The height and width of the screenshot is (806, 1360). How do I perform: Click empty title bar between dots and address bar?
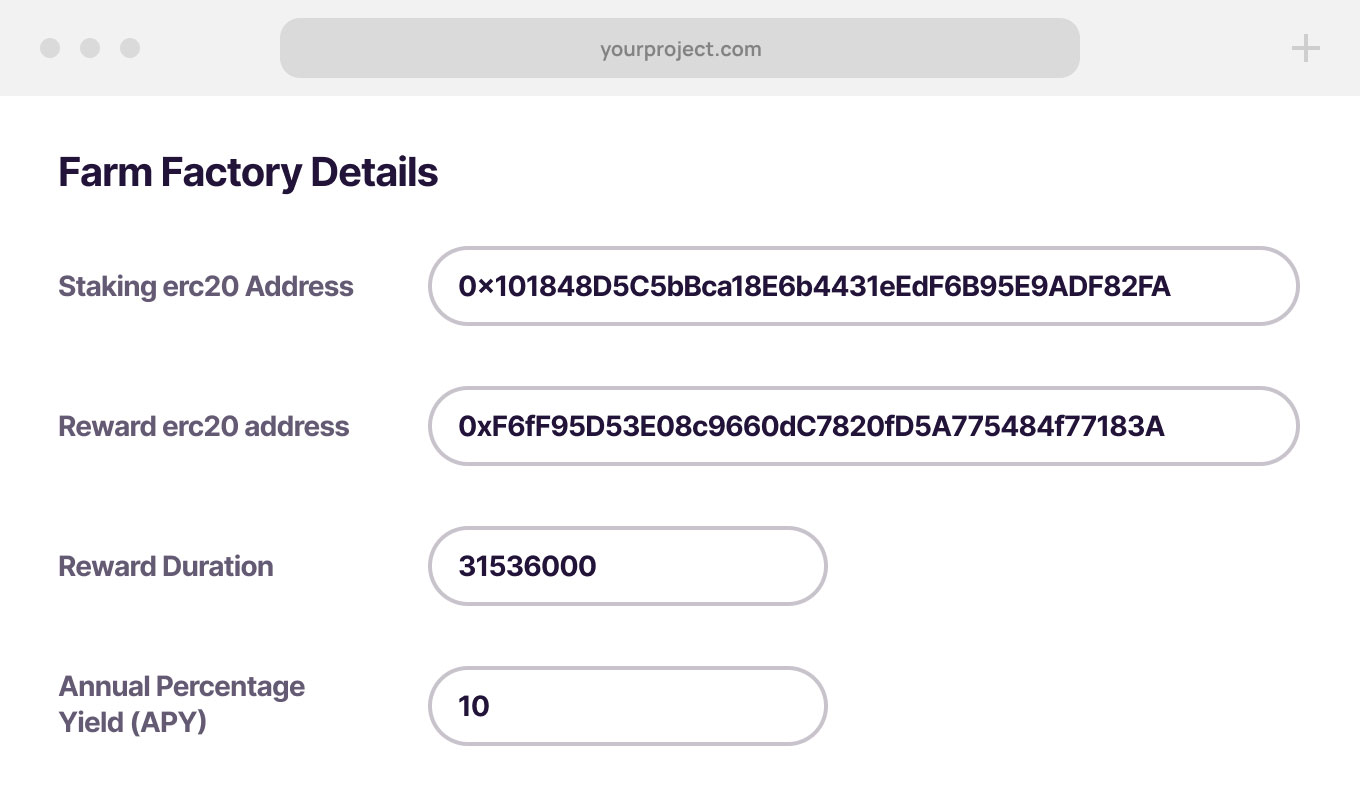pyautogui.click(x=210, y=48)
